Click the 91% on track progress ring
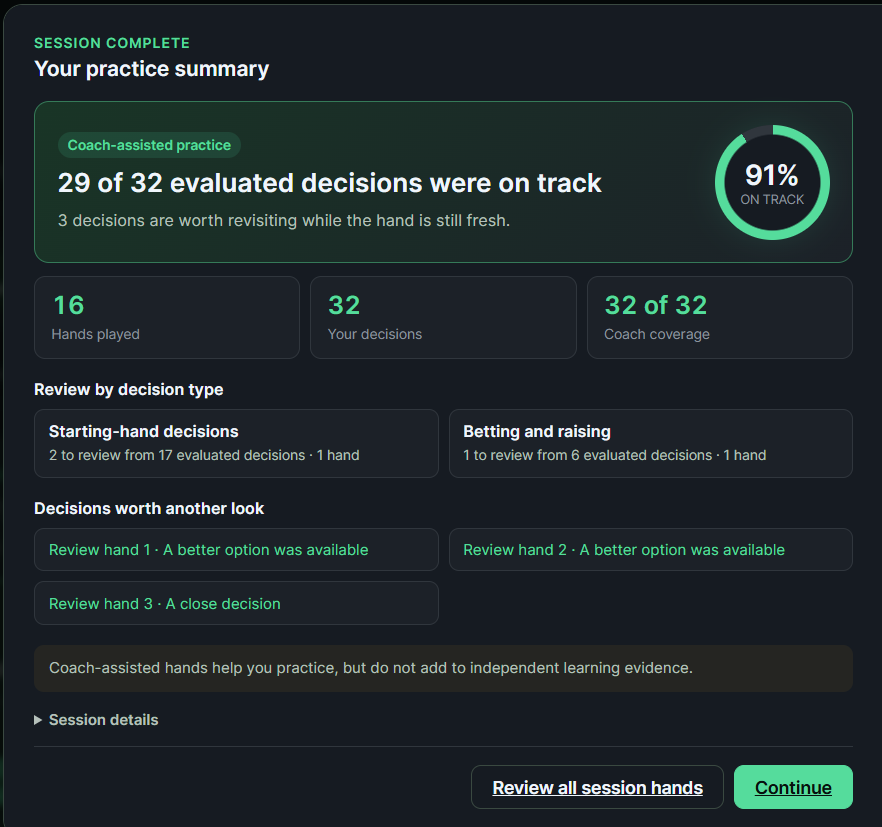The image size is (882, 827). (772, 182)
